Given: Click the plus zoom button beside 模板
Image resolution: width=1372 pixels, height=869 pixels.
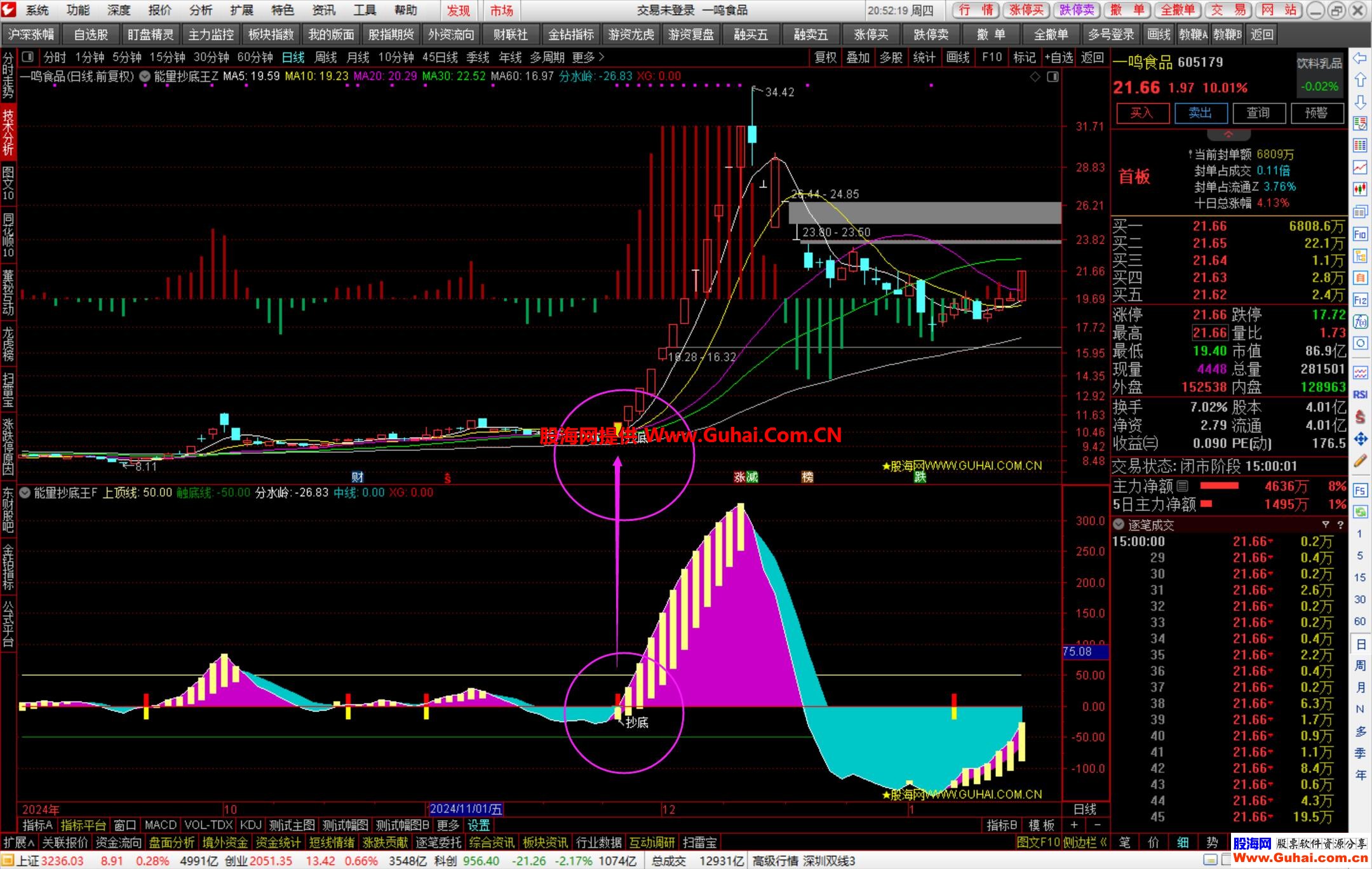Looking at the screenshot, I should pos(1074,825).
